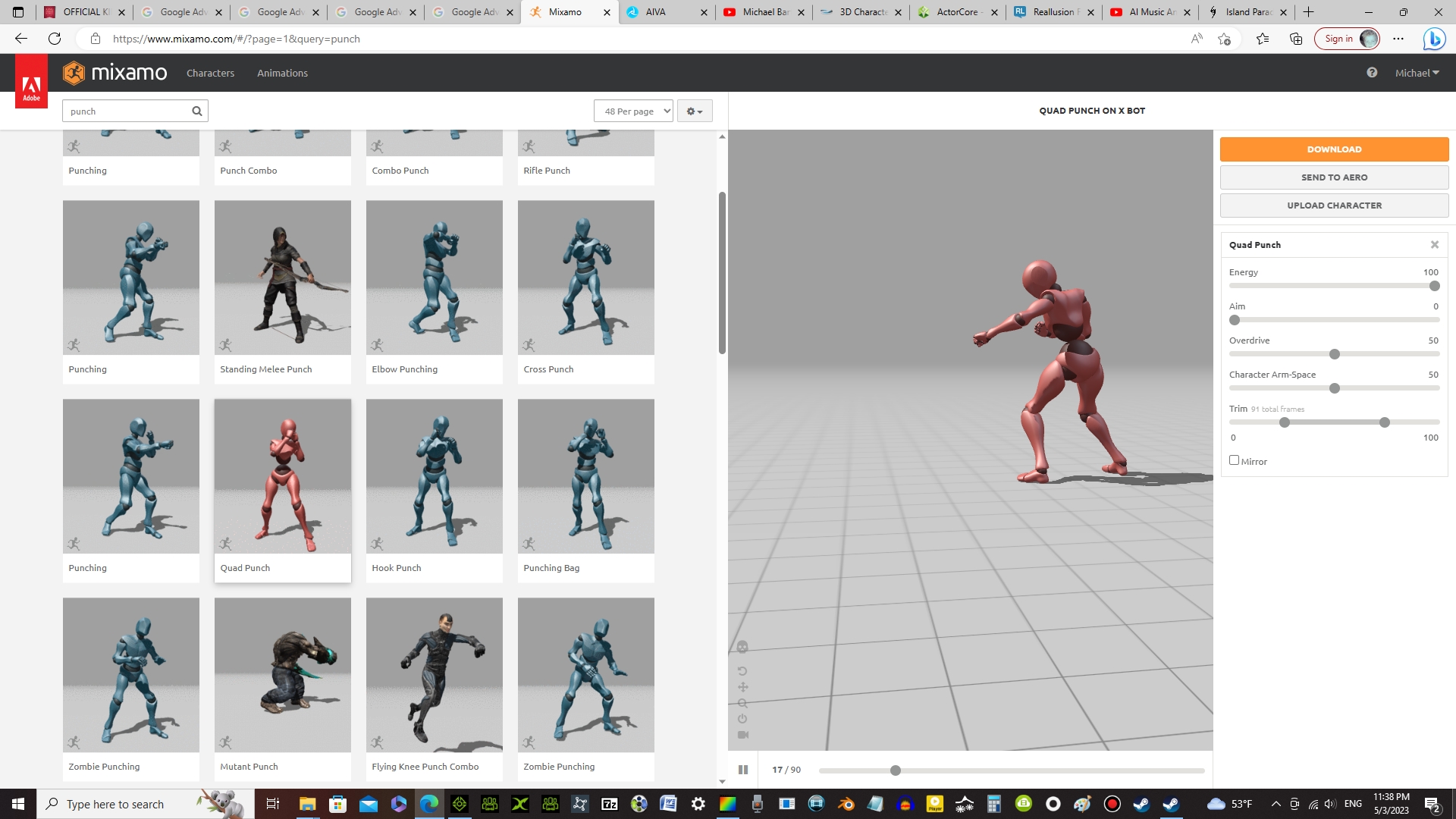Click the pan move icon in viewer

742,687
